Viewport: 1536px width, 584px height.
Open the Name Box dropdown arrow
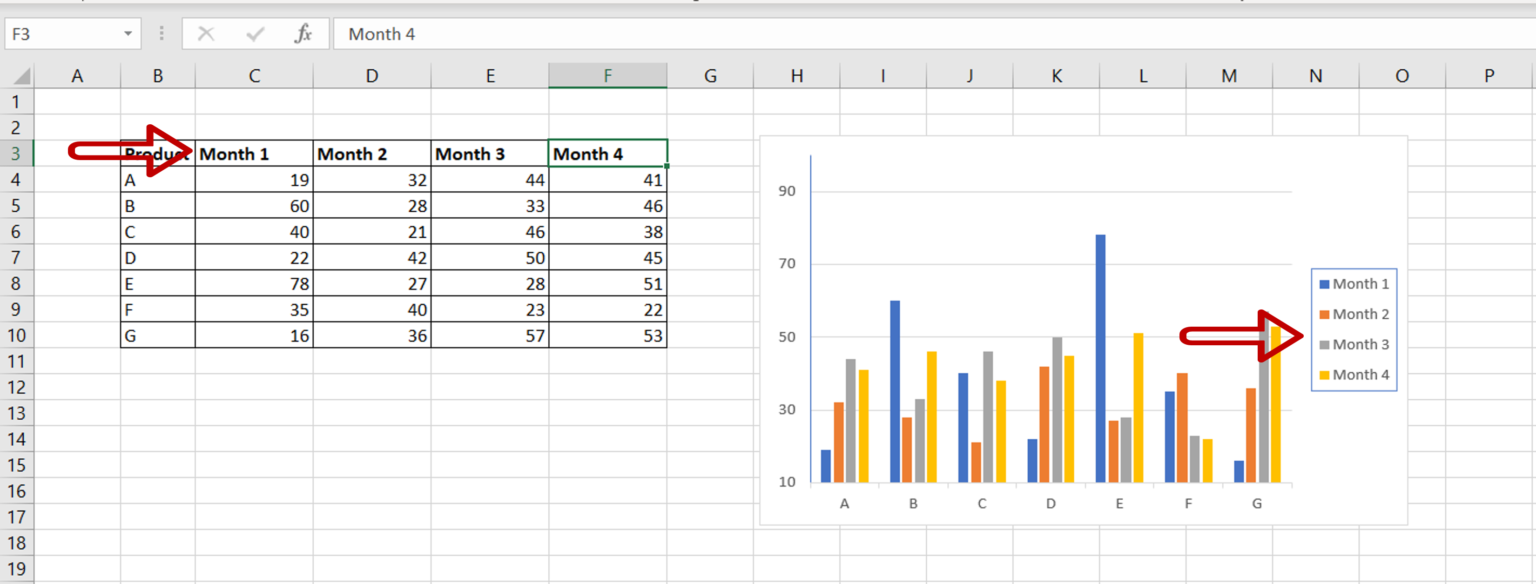click(x=127, y=33)
